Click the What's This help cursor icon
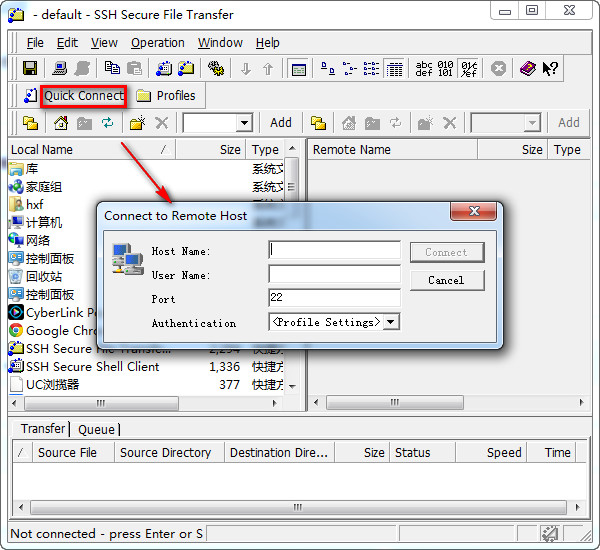This screenshot has width=600, height=550. coord(551,69)
